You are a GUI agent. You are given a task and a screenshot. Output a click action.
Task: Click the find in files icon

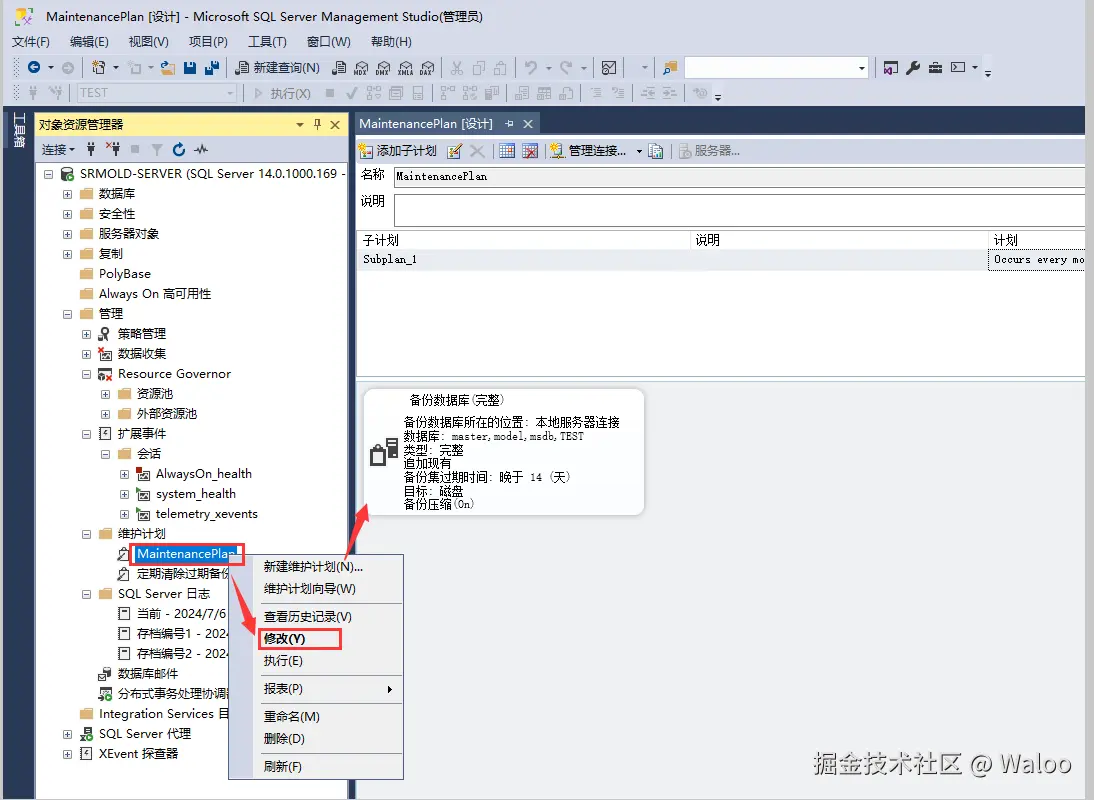click(x=670, y=68)
